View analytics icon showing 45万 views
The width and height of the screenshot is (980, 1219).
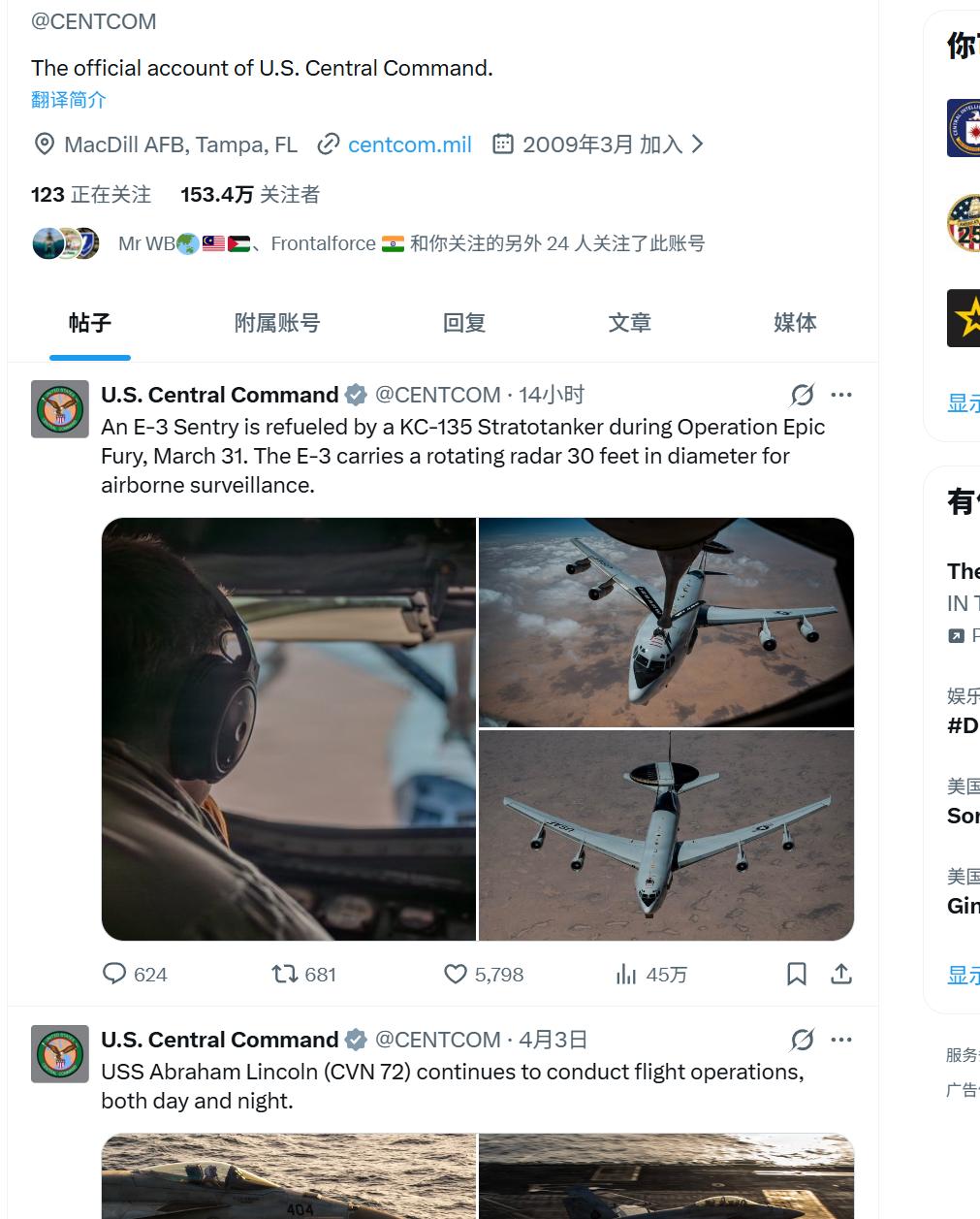[x=626, y=974]
